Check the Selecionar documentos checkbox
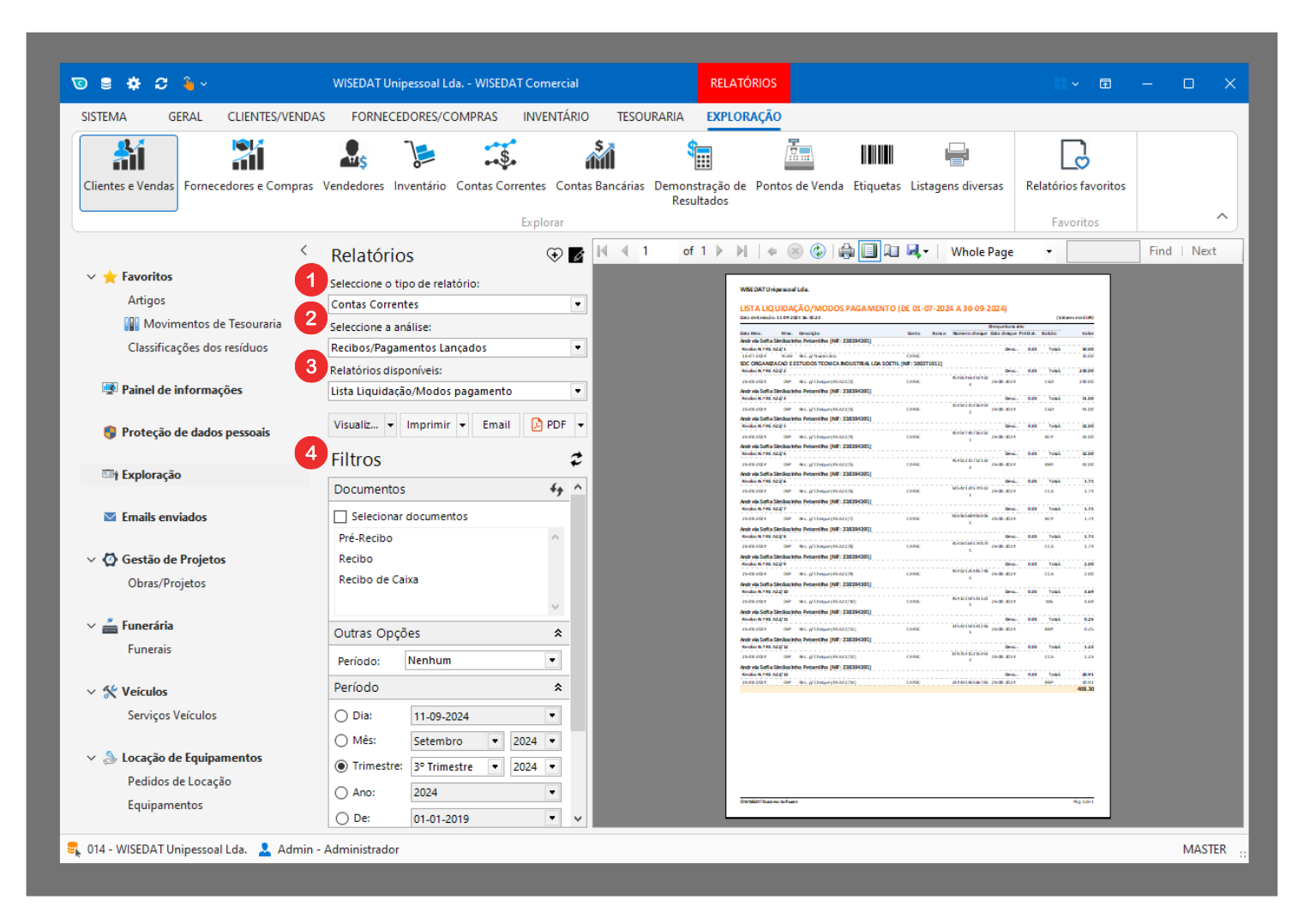The image size is (1304, 924). [x=340, y=517]
